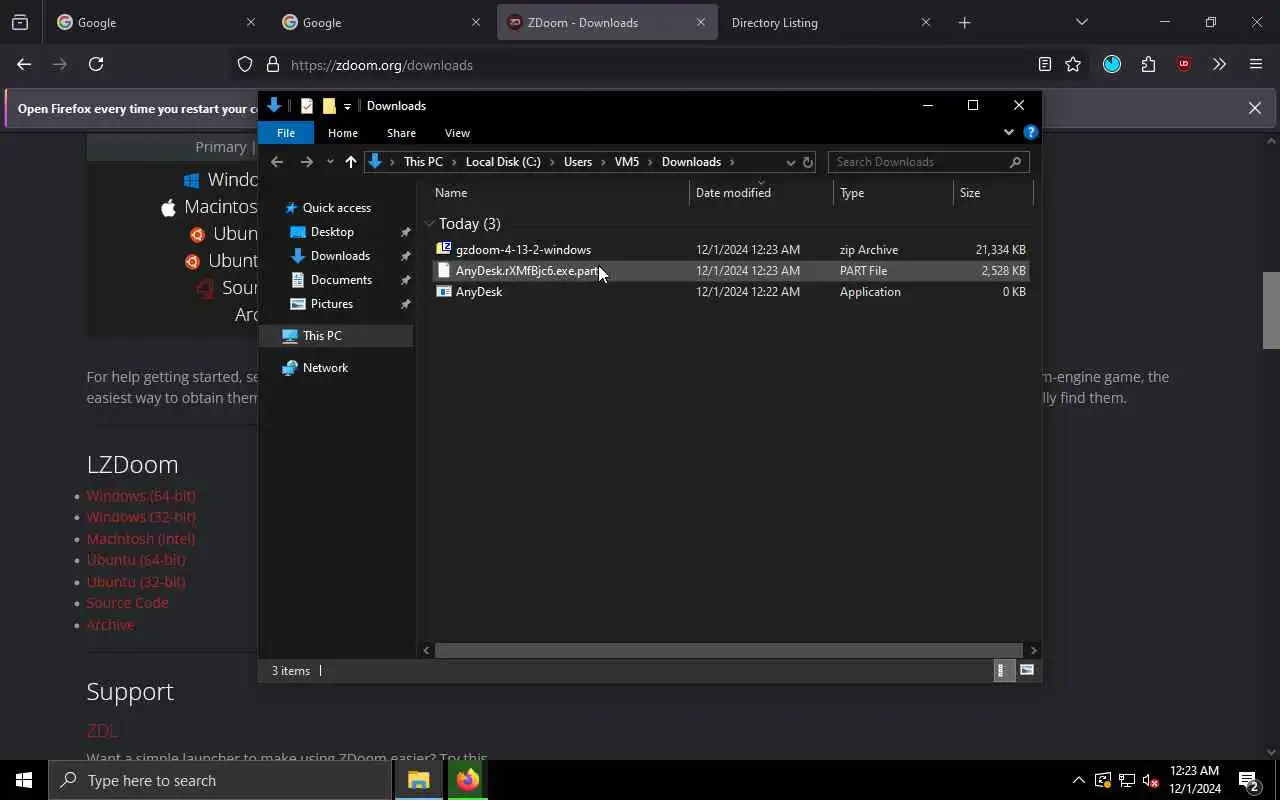Open the Firefox Extensions puzzle icon
This screenshot has width=1280, height=800.
point(1148,64)
